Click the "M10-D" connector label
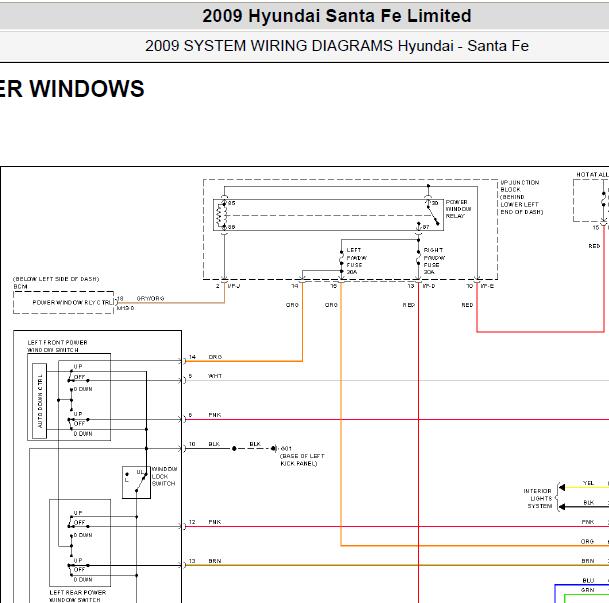The width and height of the screenshot is (609, 603). tap(125, 308)
